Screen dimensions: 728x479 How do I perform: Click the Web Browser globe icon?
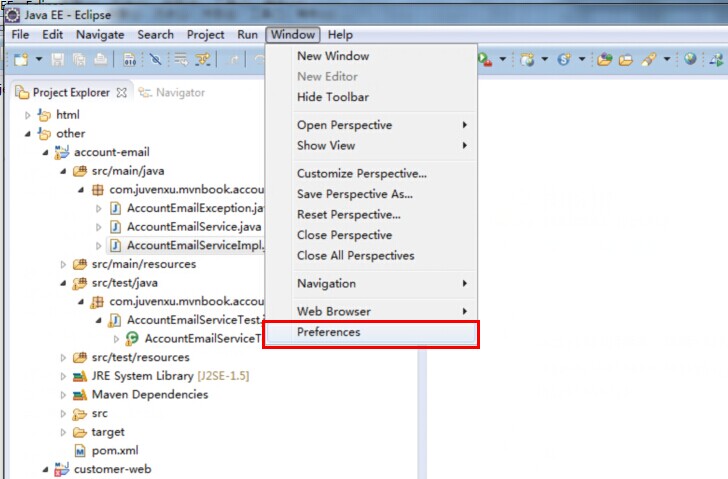click(x=690, y=58)
